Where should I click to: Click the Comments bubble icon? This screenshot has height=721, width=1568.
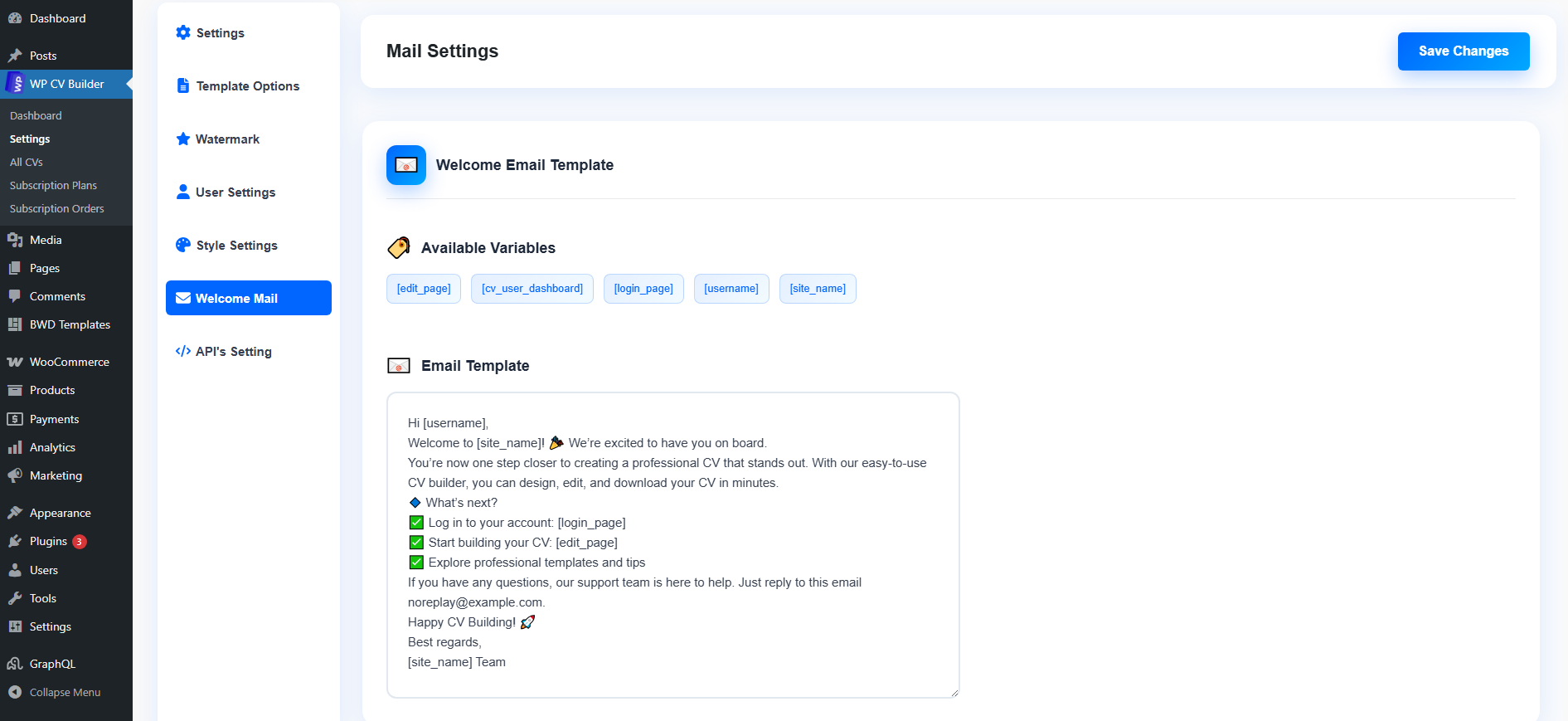(x=15, y=296)
